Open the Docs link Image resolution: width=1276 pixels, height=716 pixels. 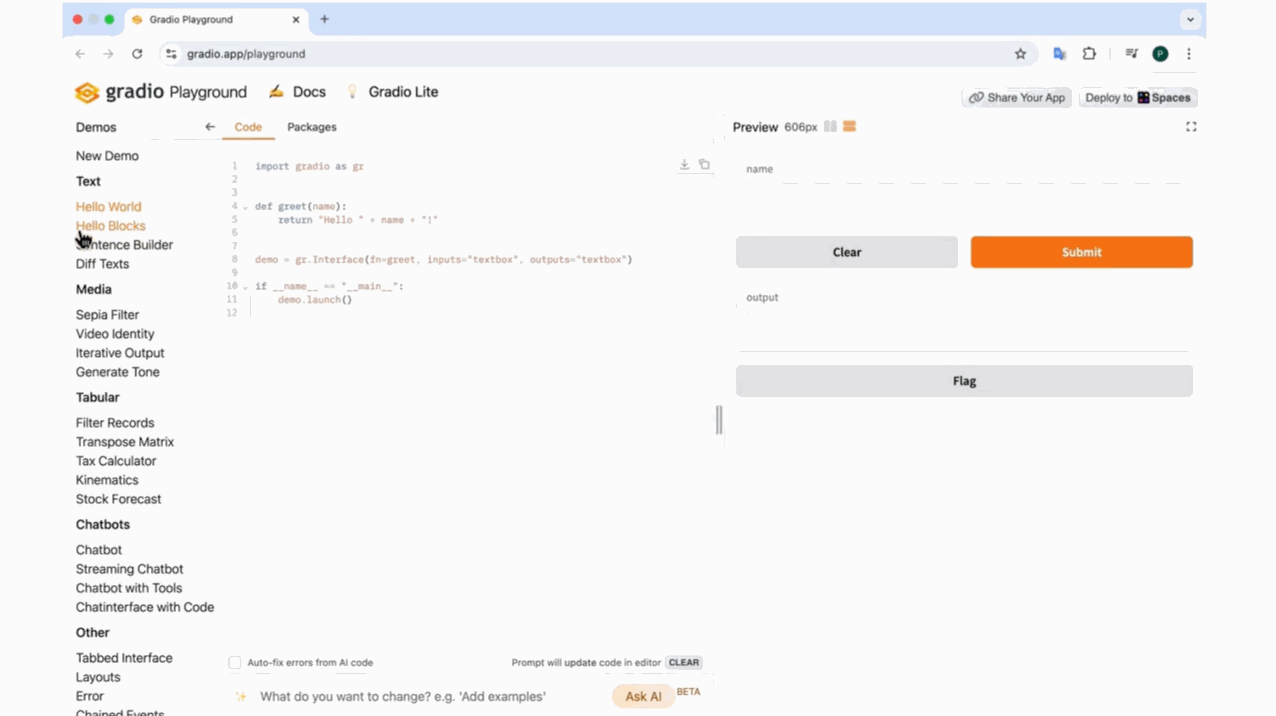tap(309, 92)
